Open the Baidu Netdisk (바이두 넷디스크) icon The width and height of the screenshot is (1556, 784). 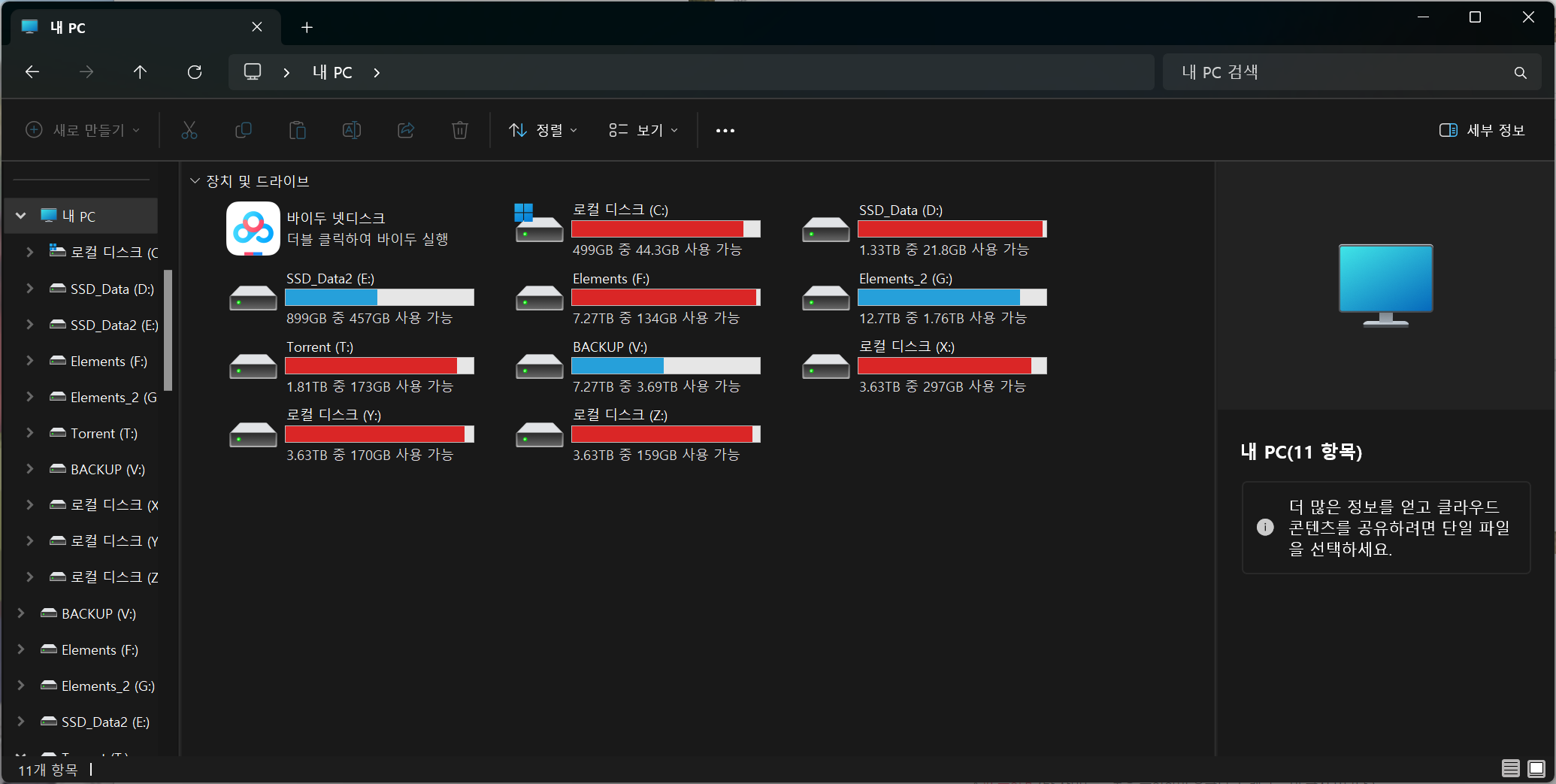[253, 229]
